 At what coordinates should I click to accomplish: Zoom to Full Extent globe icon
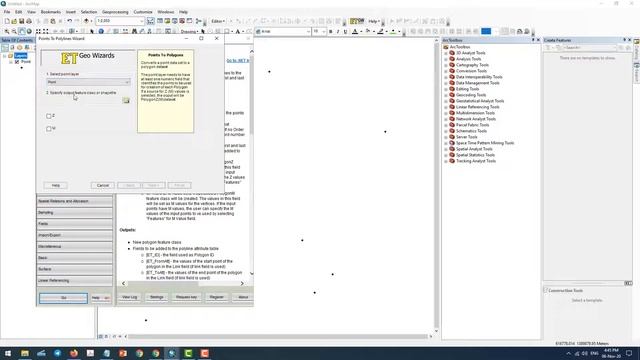[x=29, y=31]
